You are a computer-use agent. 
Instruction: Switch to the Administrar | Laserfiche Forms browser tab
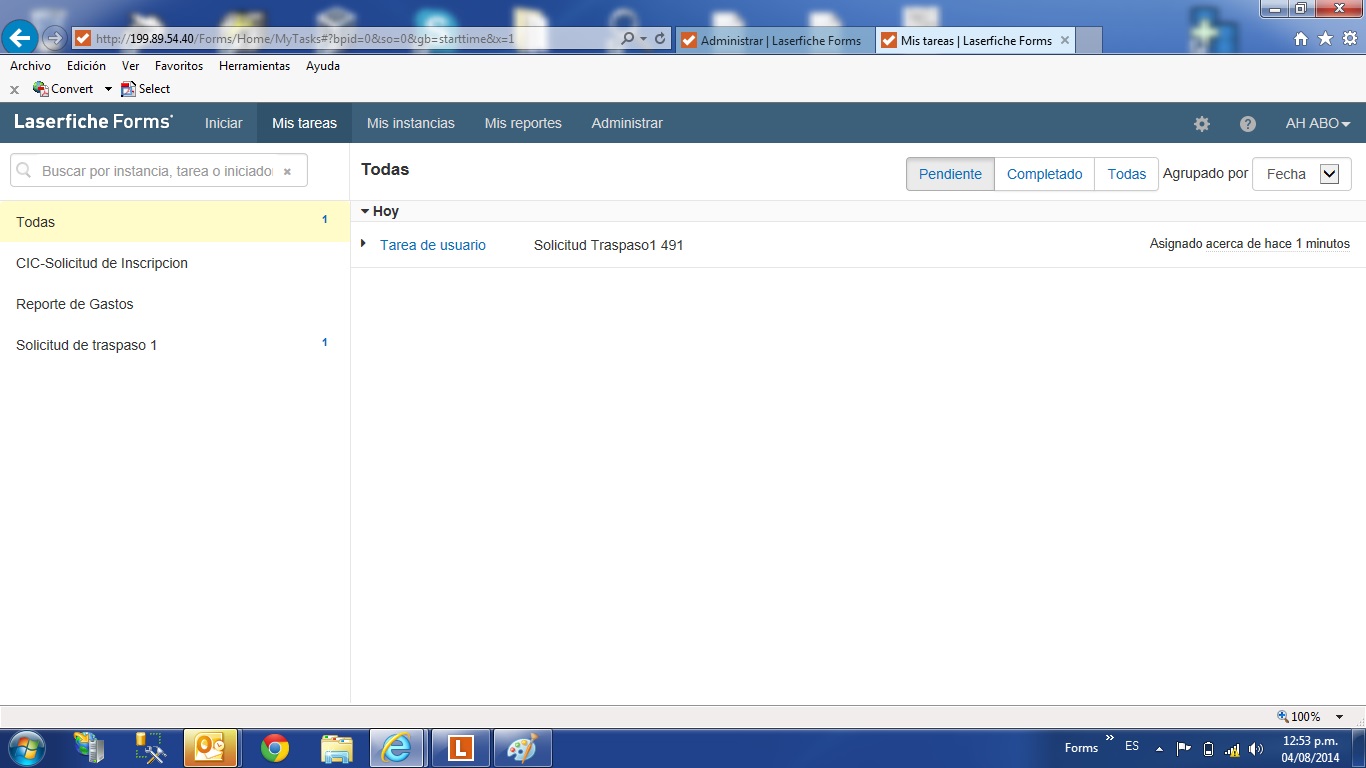click(x=775, y=40)
